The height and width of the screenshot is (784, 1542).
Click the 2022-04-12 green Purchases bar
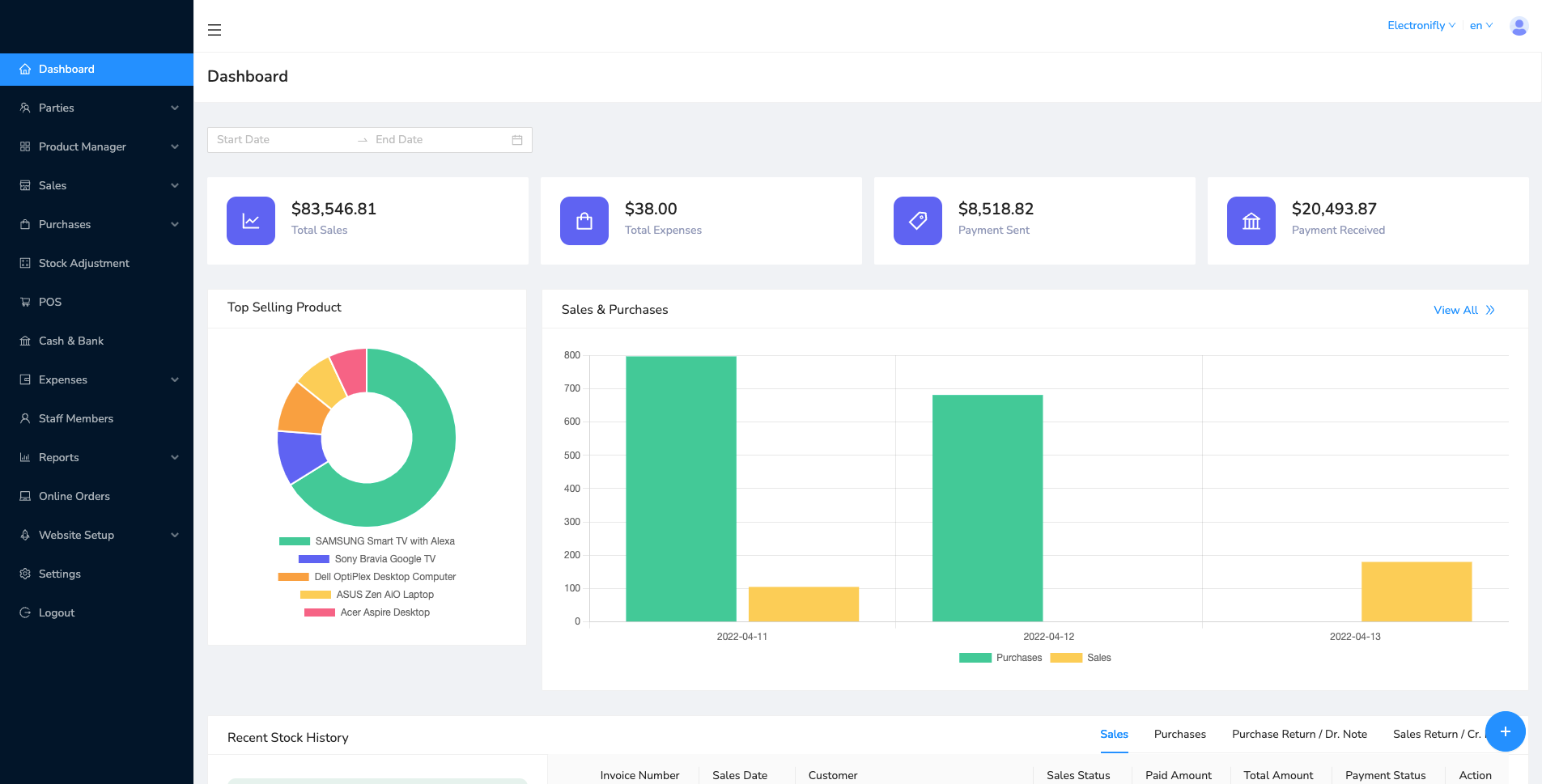[x=988, y=508]
